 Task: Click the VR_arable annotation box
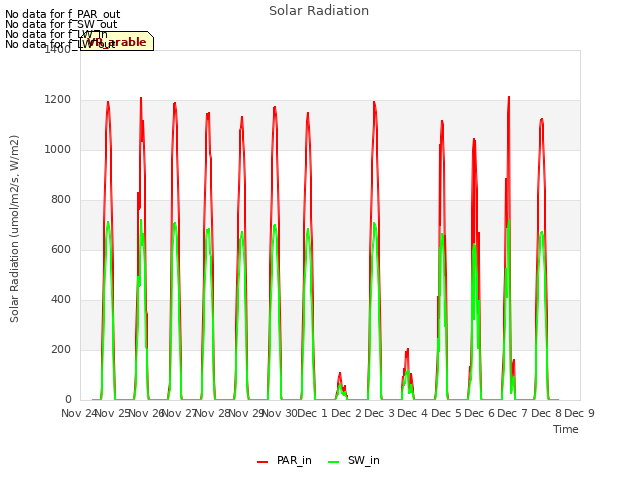(x=117, y=41)
